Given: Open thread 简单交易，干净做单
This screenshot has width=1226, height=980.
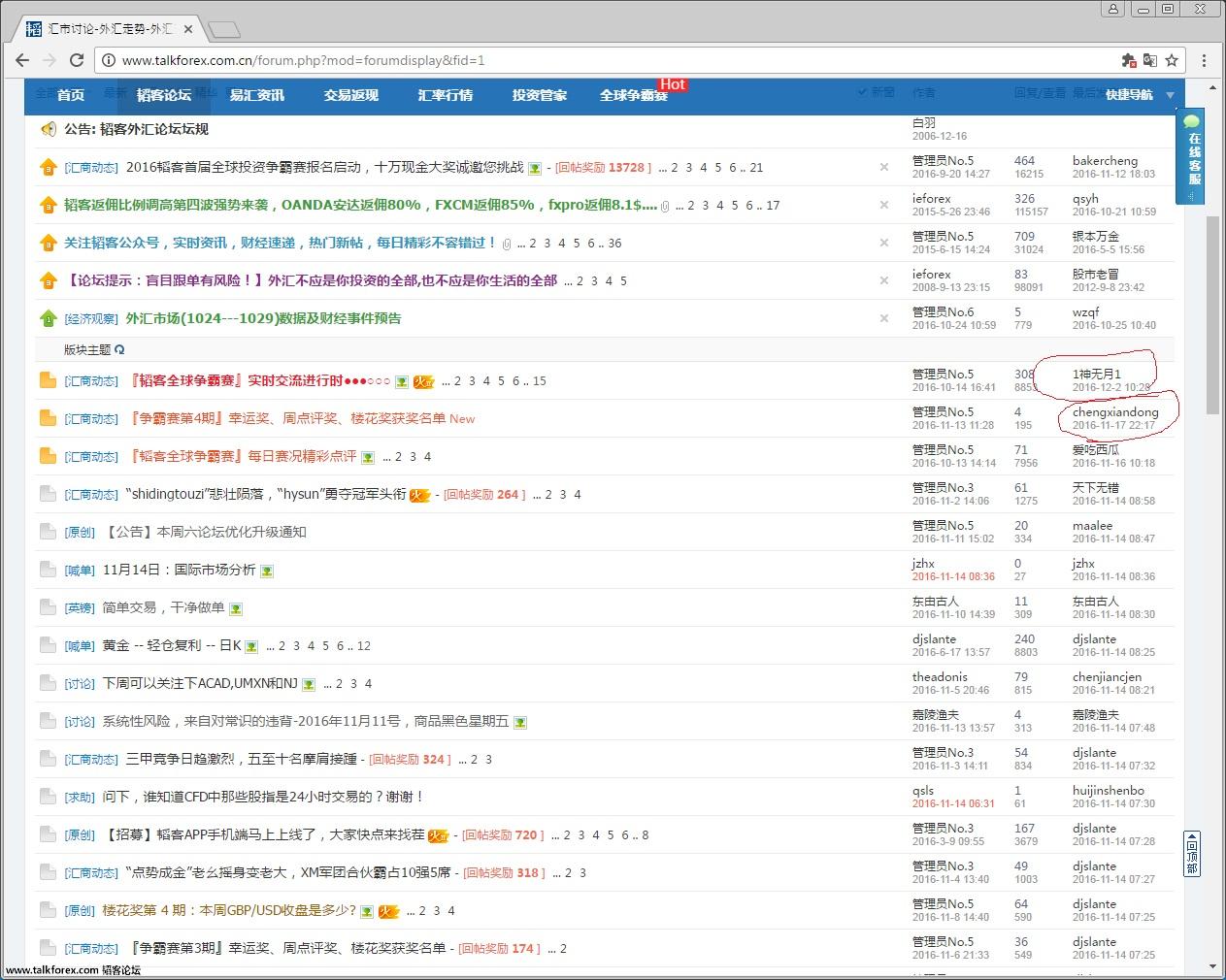Looking at the screenshot, I should click(163, 607).
